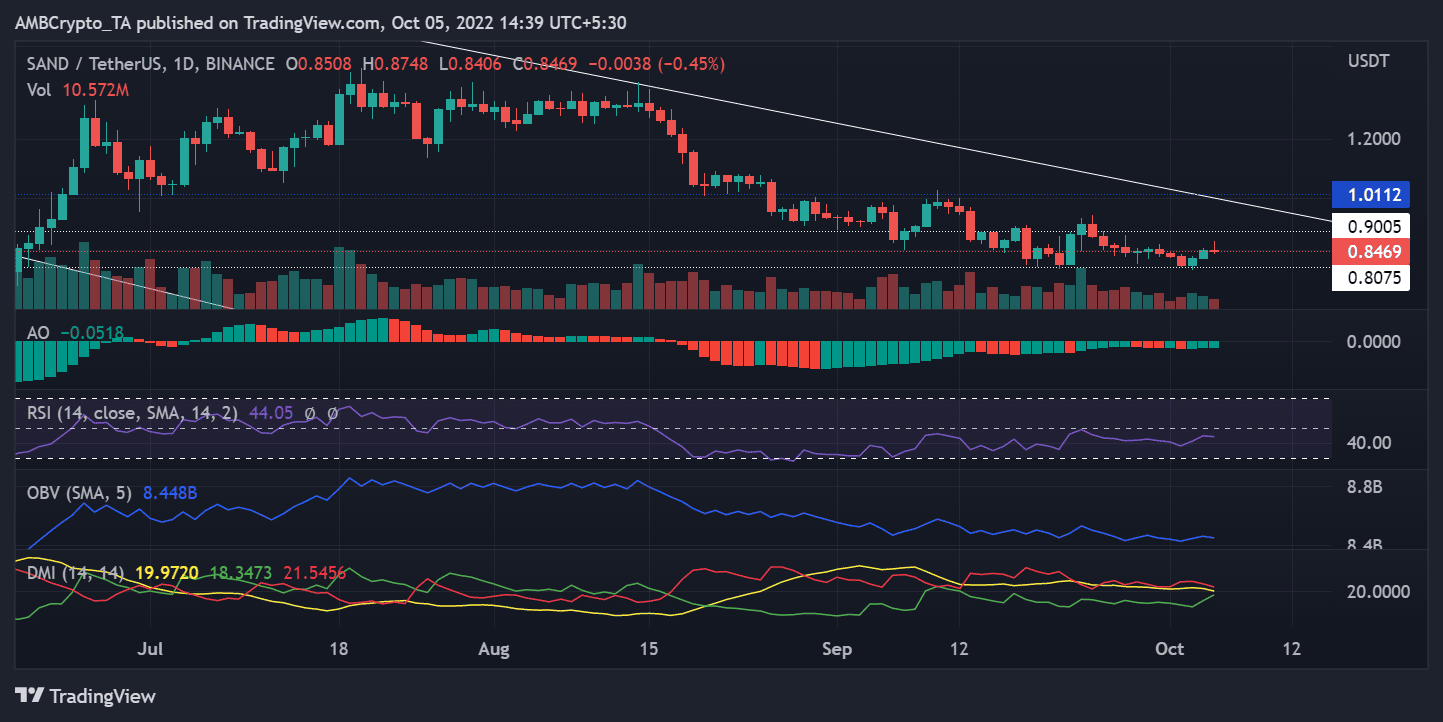Click the red 21.5456 DMI value
The width and height of the screenshot is (1443, 722).
[x=314, y=573]
